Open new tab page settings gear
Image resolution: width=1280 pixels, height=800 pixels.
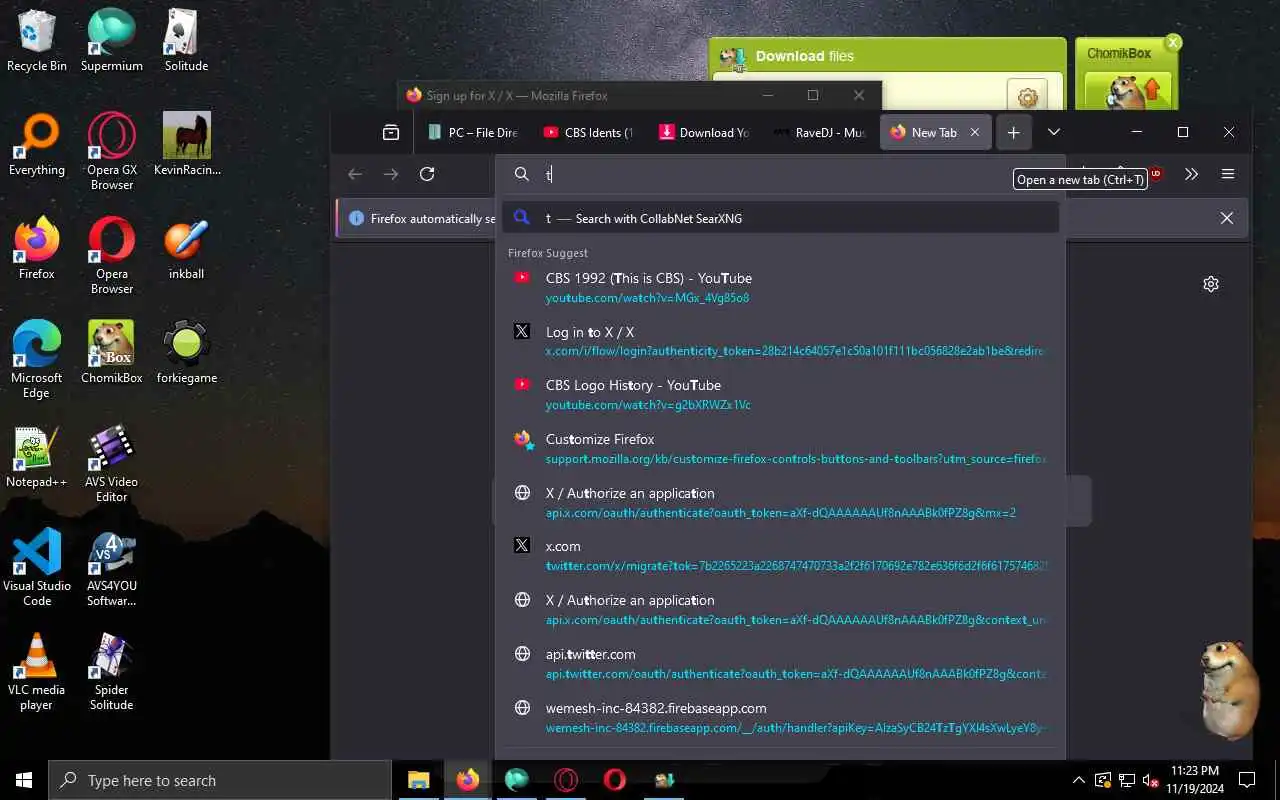(1211, 284)
